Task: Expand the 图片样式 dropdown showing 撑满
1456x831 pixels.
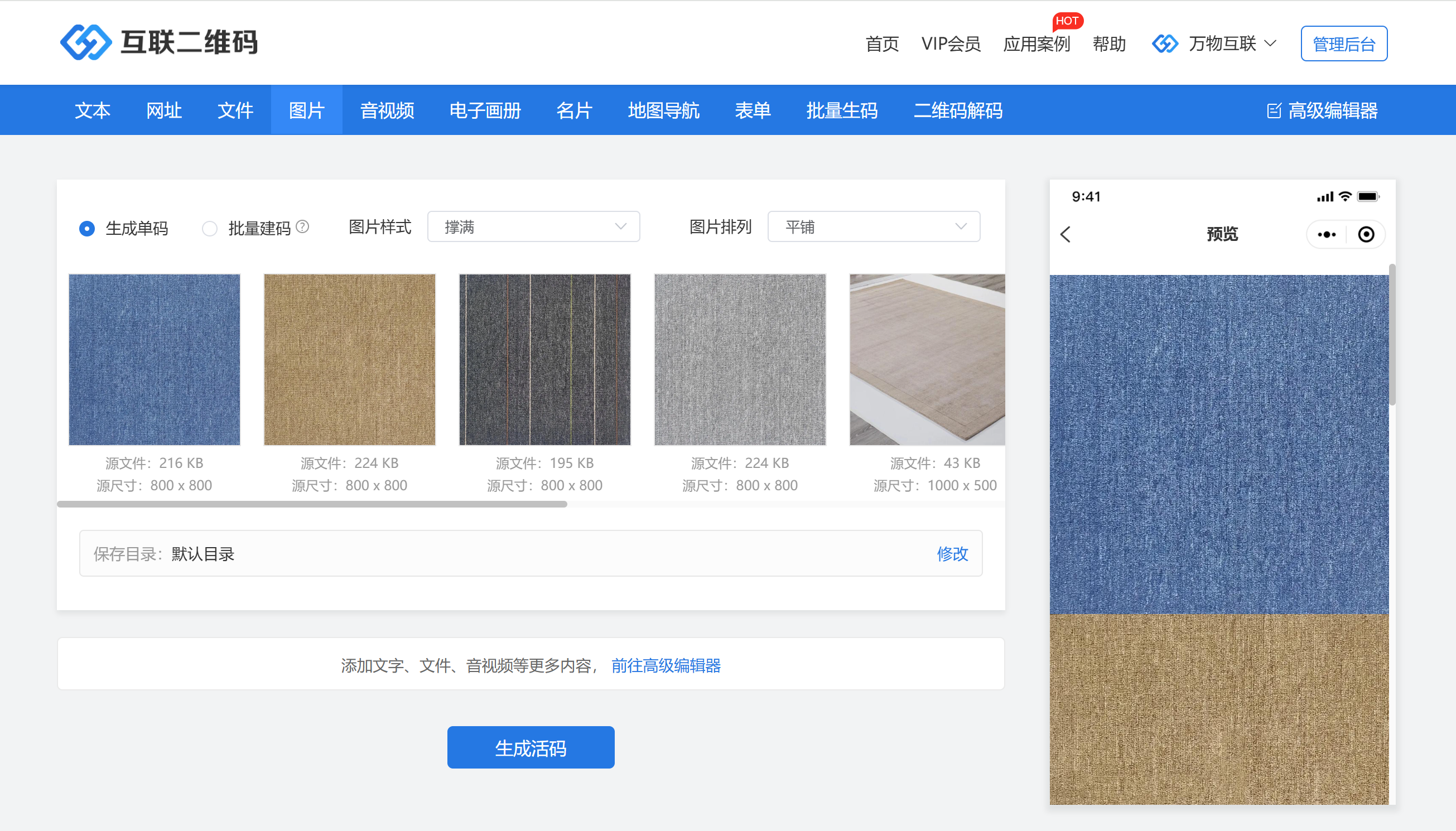Action: (533, 227)
